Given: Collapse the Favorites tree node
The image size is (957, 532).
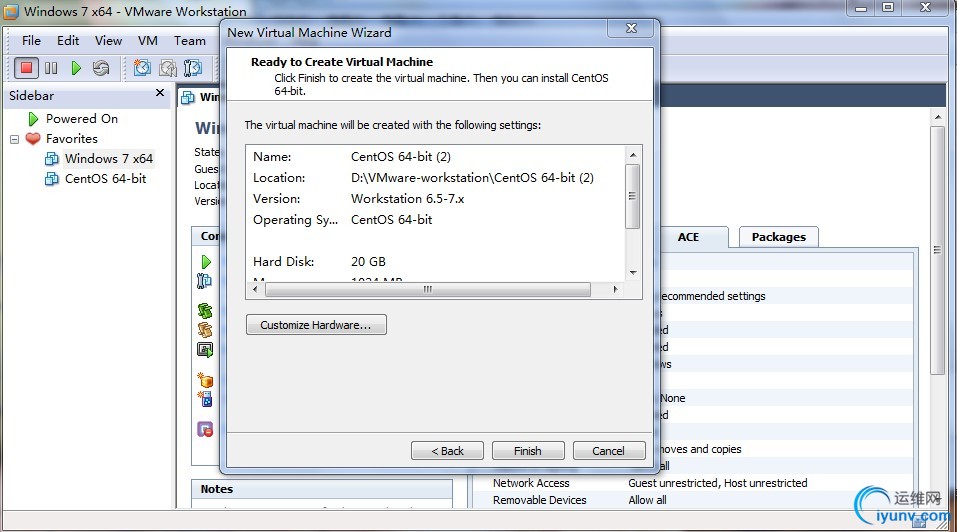Looking at the screenshot, I should click(15, 139).
